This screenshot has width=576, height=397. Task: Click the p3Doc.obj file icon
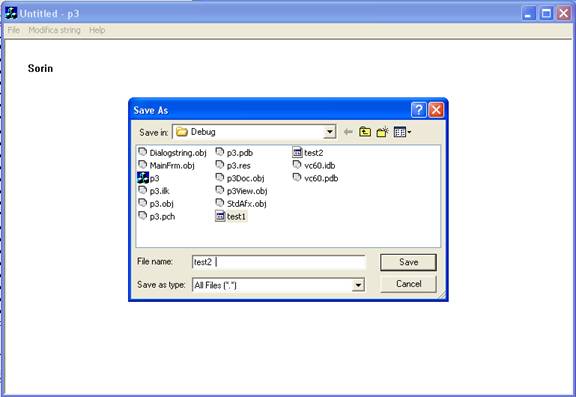pos(220,178)
